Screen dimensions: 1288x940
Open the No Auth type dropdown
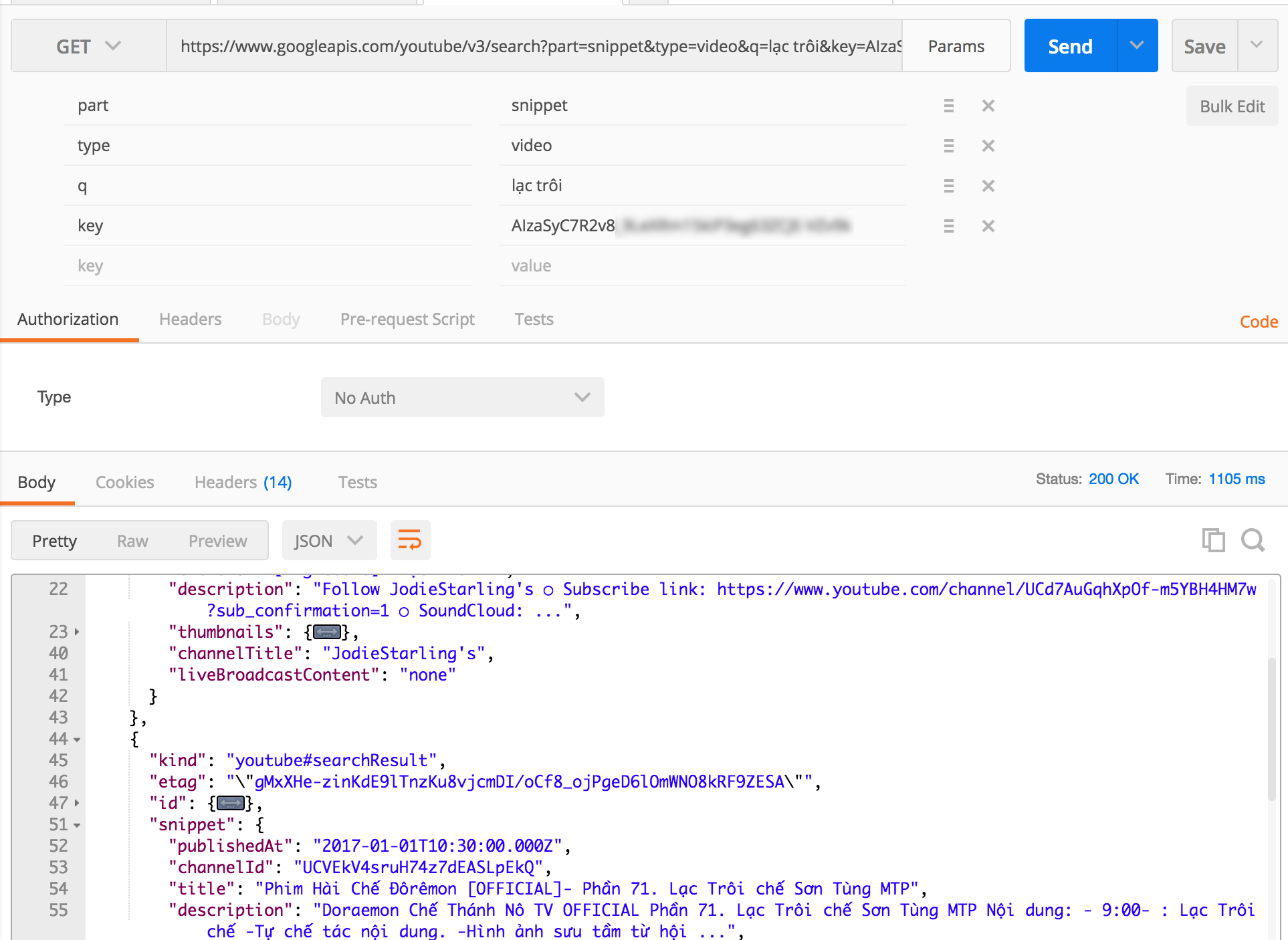pyautogui.click(x=462, y=398)
